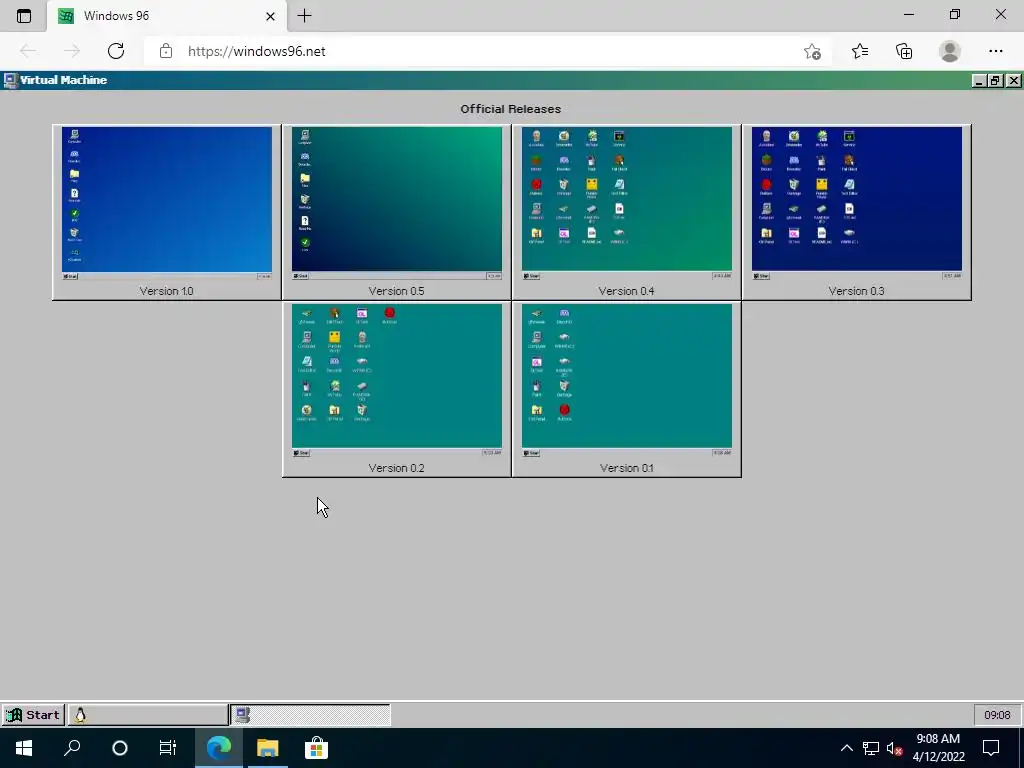The image size is (1024, 768).
Task: Open File Explorer from taskbar
Action: click(x=267, y=748)
